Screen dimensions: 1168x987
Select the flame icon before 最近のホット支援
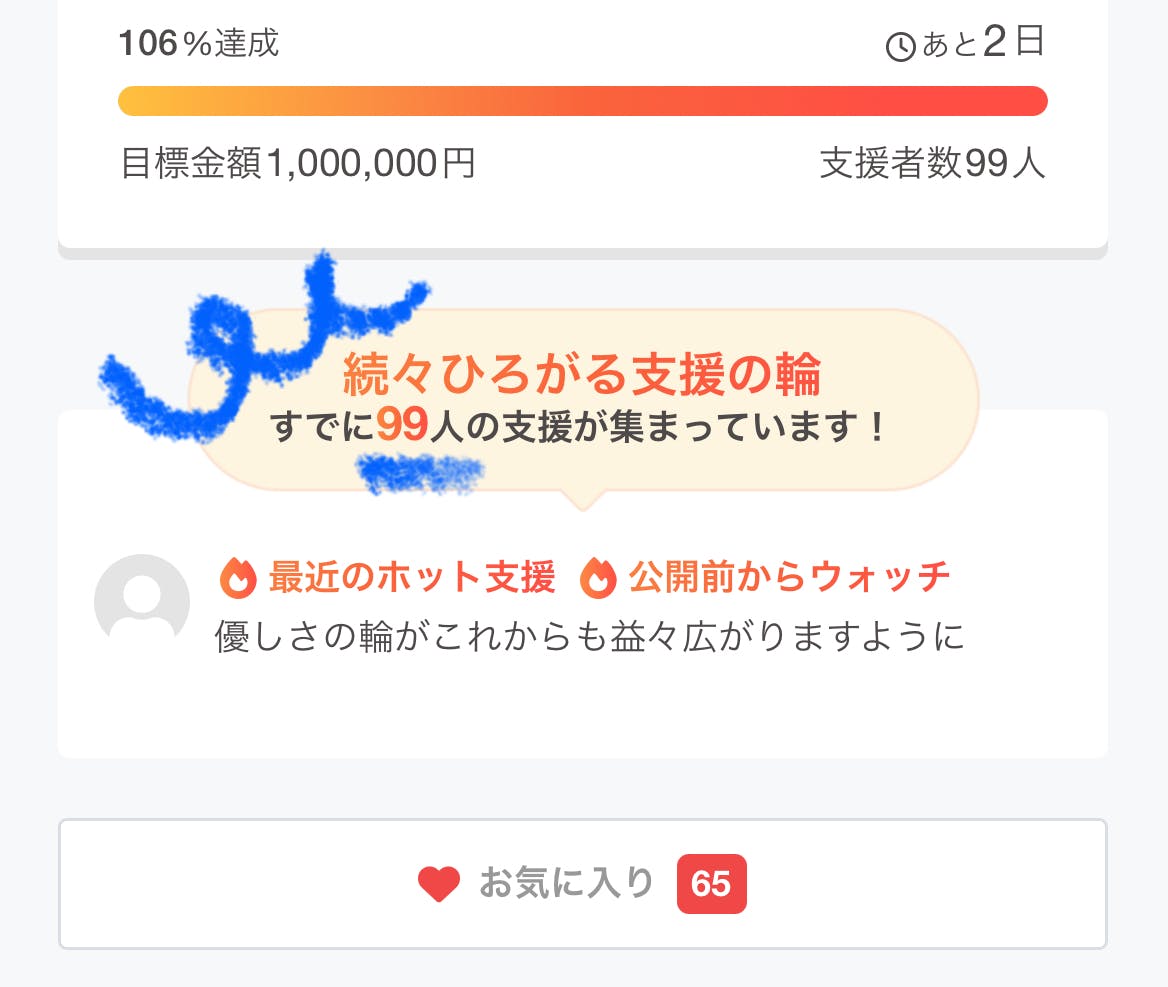tap(237, 578)
